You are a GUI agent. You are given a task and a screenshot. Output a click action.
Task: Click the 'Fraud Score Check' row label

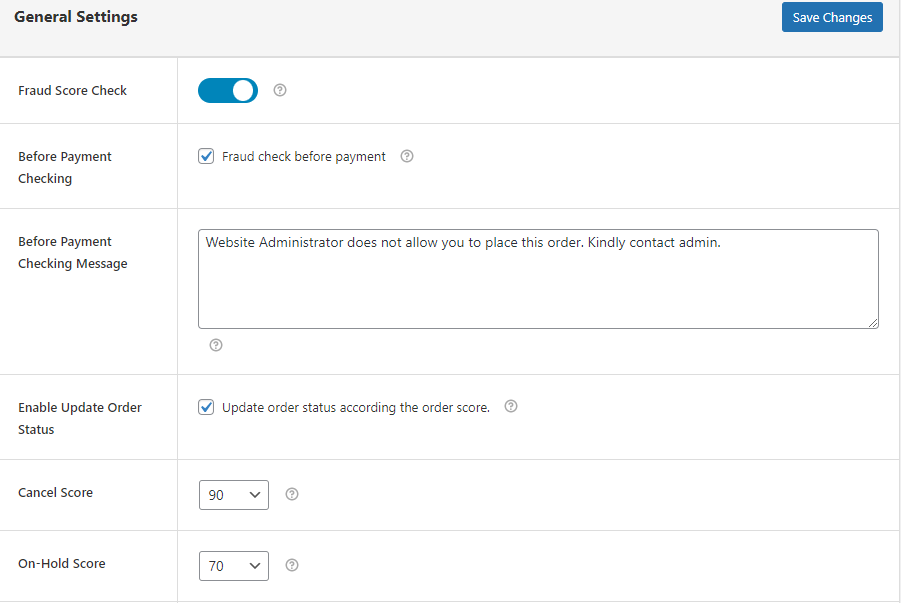(x=73, y=91)
